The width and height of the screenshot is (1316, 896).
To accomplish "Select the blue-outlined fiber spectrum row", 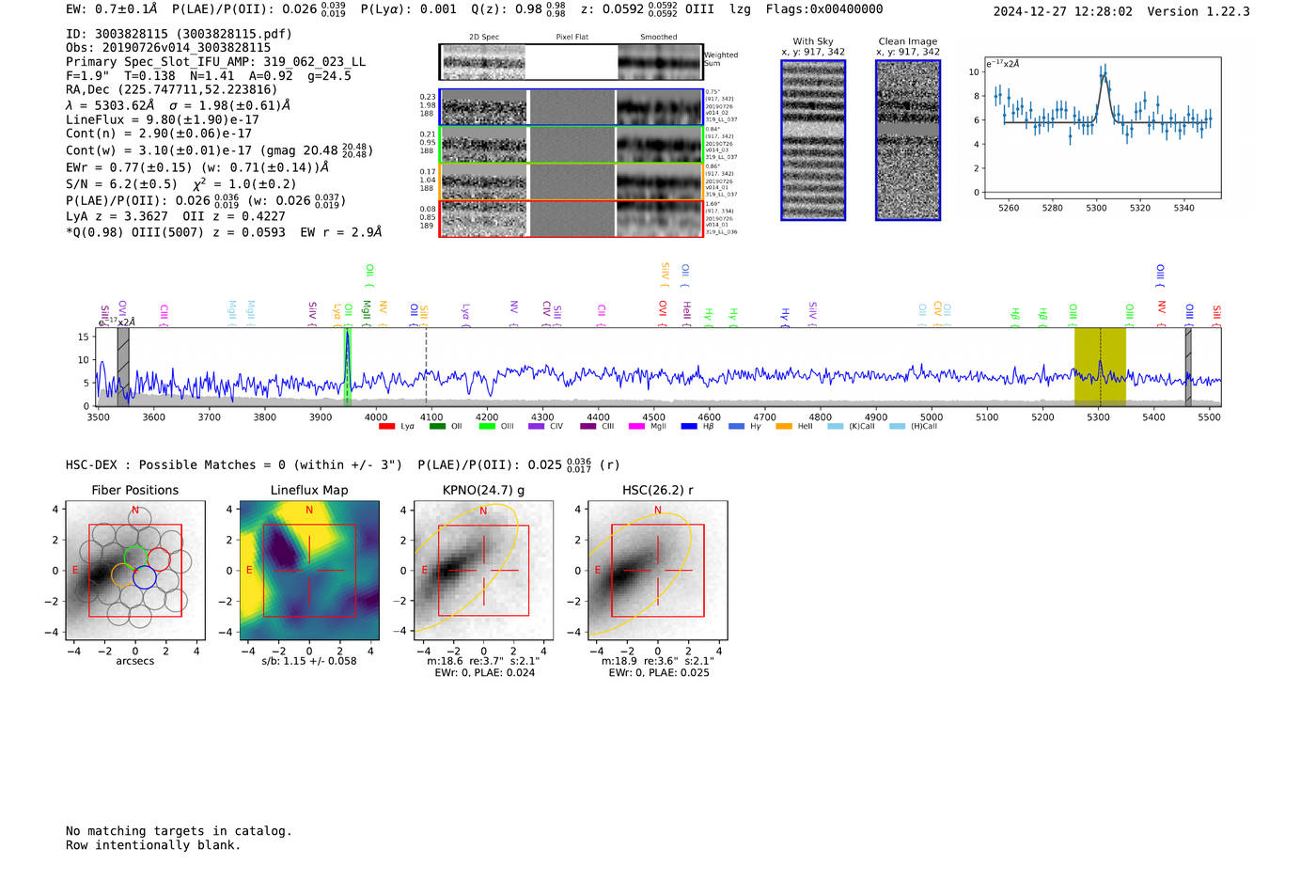I will point(571,107).
